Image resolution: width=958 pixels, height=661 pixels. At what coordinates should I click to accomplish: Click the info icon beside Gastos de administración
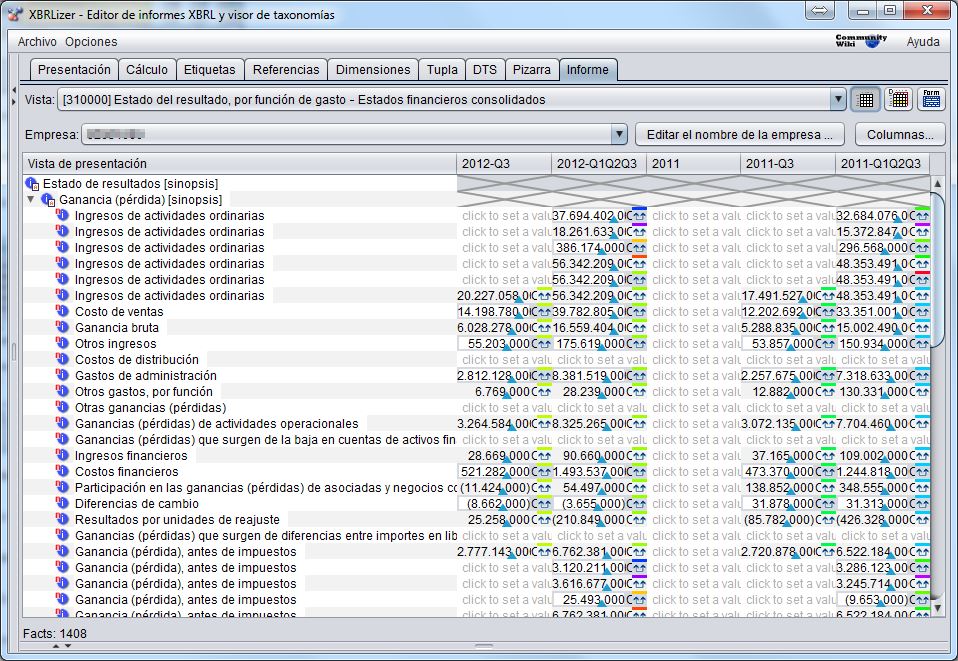coord(62,375)
